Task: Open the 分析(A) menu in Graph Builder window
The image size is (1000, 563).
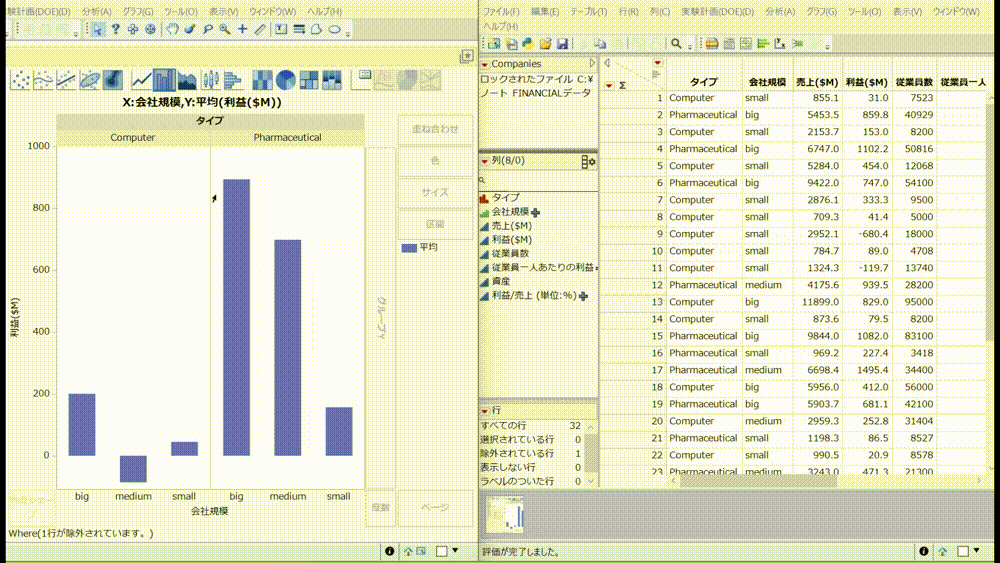Action: 96,11
